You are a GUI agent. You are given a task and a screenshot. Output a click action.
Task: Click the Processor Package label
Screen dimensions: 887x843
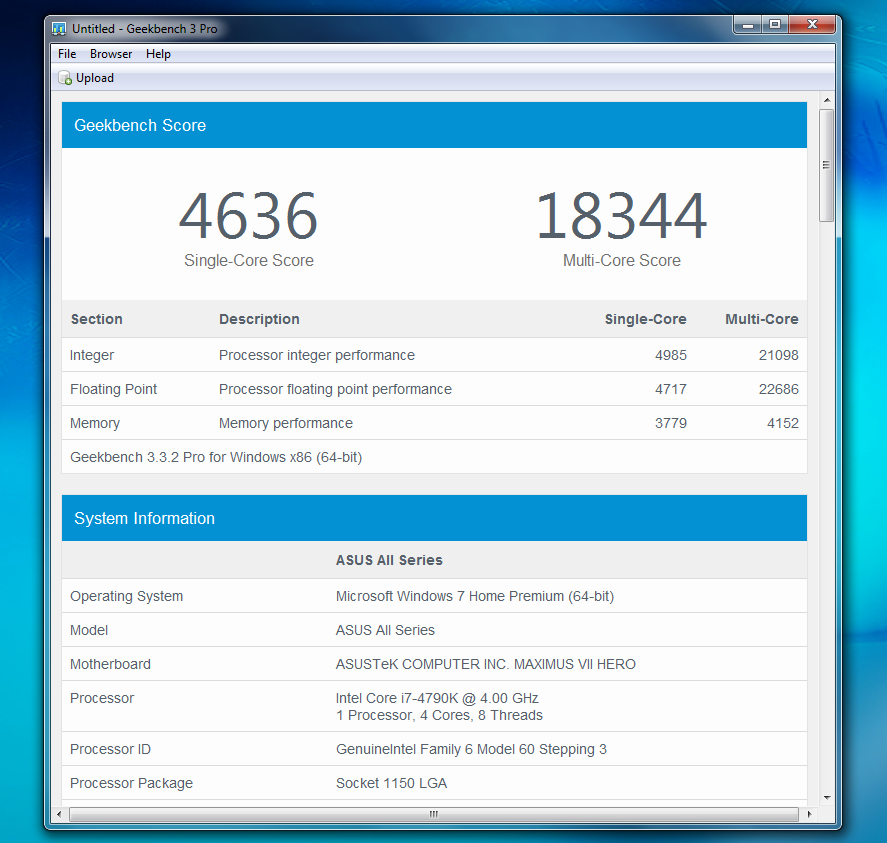pos(131,783)
